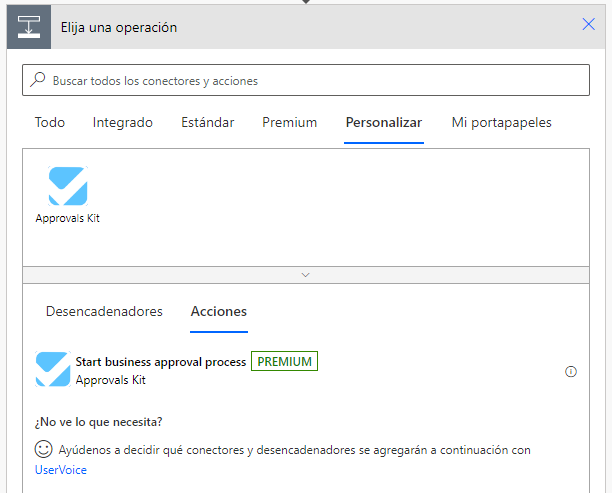Click the green PREMIUM badge
The width and height of the screenshot is (612, 493).
(284, 361)
